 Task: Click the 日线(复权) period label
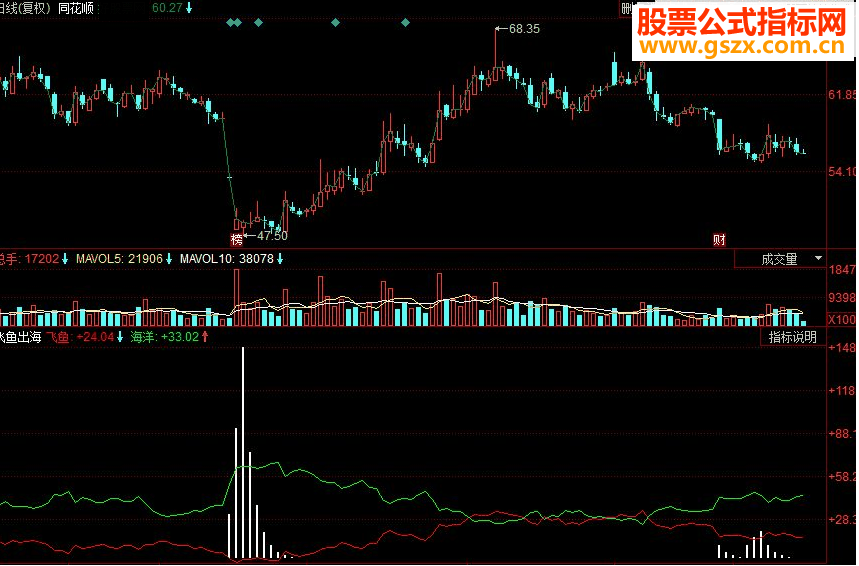[x=25, y=8]
